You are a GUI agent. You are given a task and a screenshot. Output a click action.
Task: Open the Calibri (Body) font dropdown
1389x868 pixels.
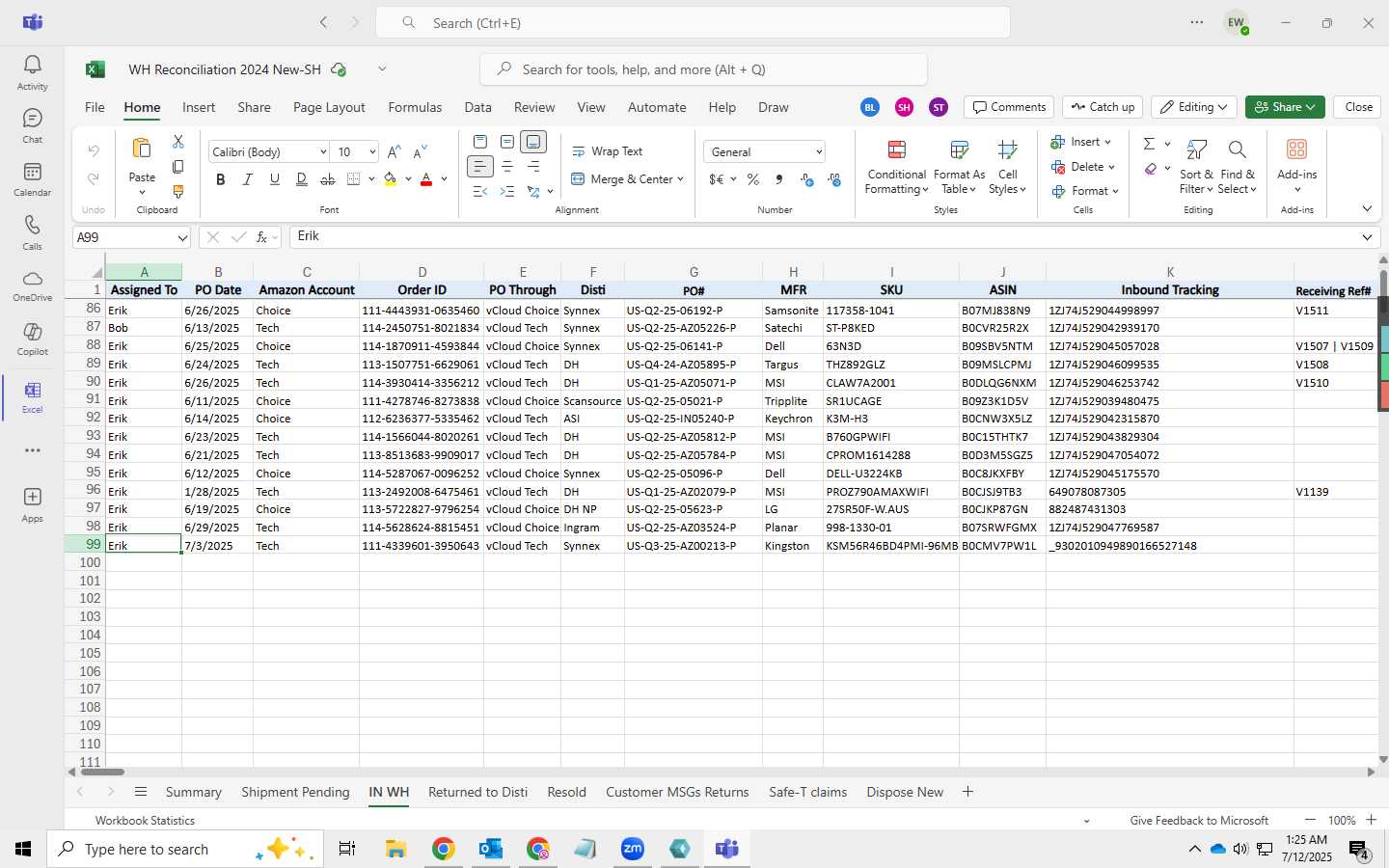coord(322,152)
